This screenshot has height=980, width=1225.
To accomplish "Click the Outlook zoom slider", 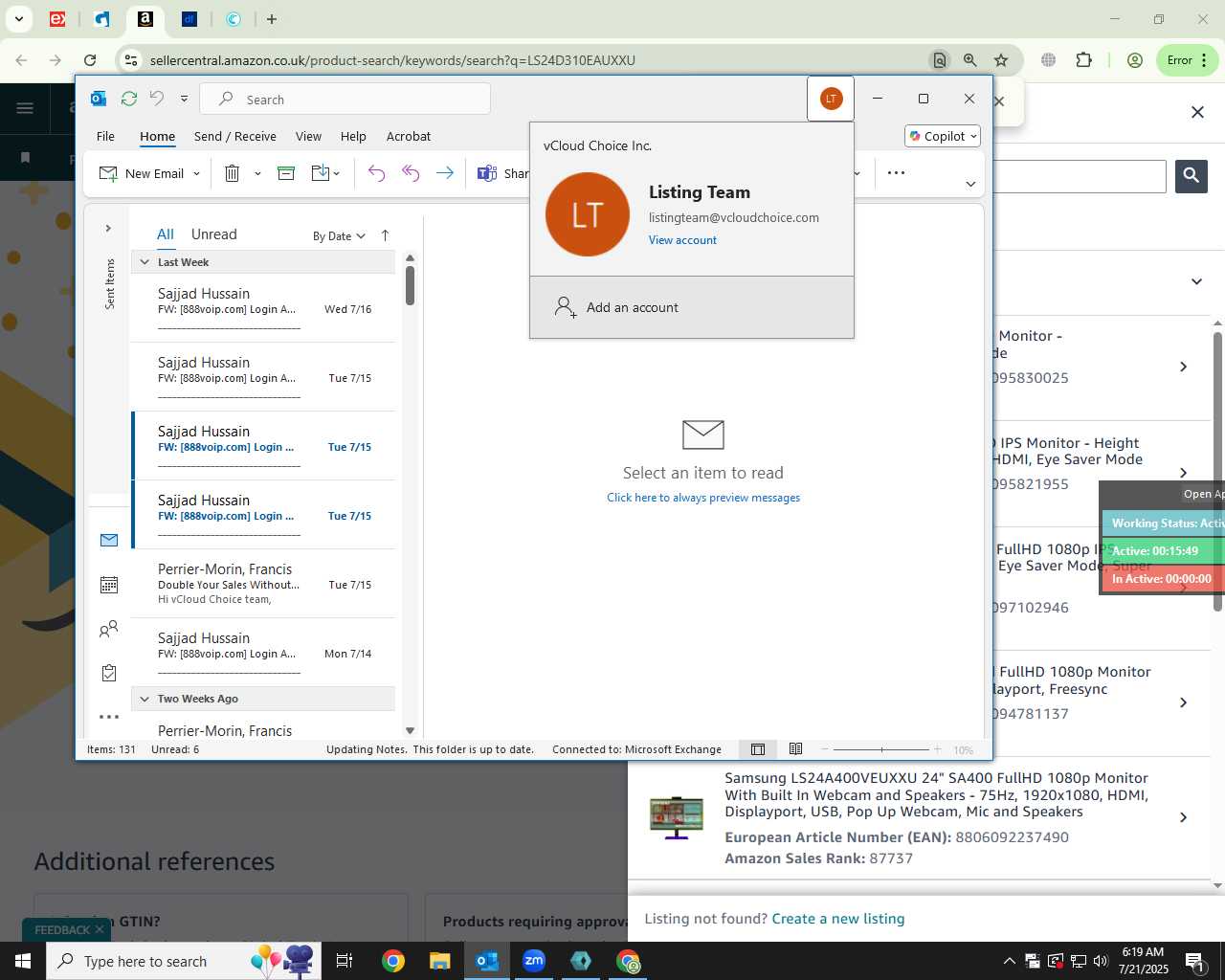I will tap(881, 749).
